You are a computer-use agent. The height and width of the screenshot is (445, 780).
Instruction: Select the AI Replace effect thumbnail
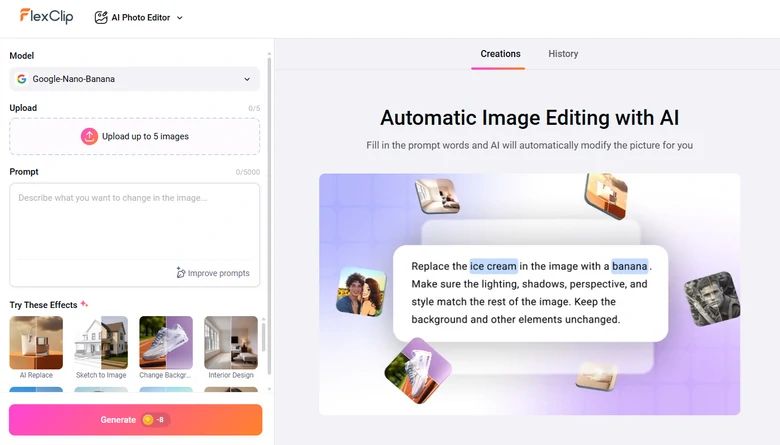pos(36,343)
